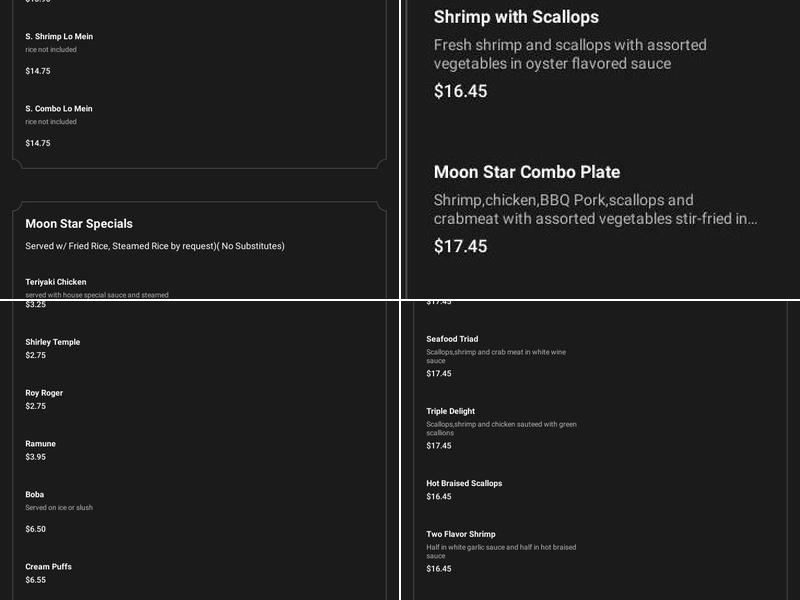Choose the Hot Braised Scallops item
Viewport: 800px width, 600px height.
(464, 483)
